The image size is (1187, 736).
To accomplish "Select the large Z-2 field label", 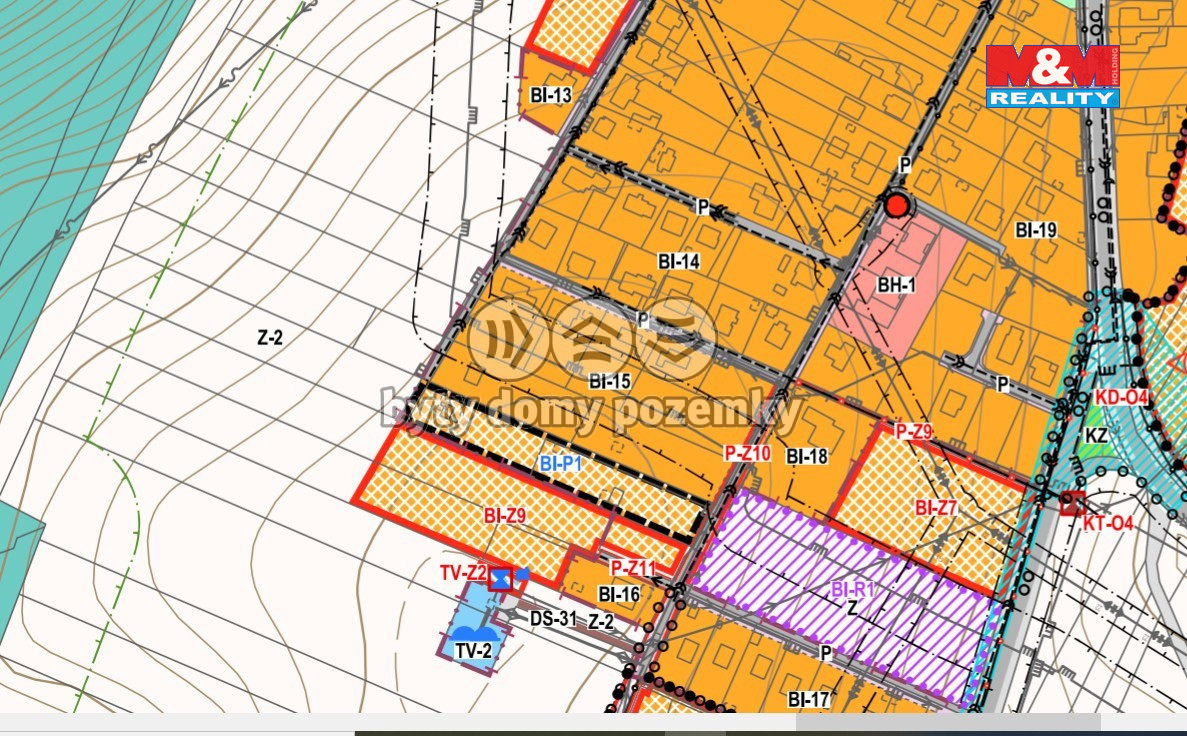I will click(270, 338).
